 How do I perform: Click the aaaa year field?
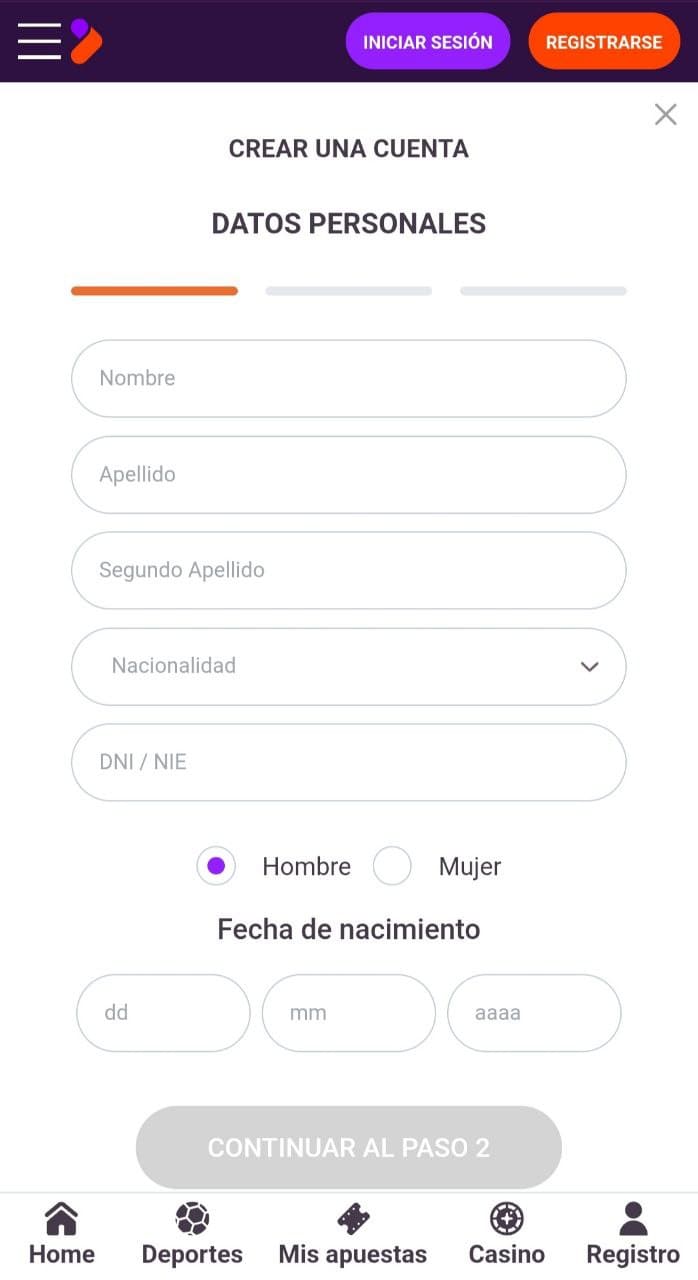[x=534, y=1012]
